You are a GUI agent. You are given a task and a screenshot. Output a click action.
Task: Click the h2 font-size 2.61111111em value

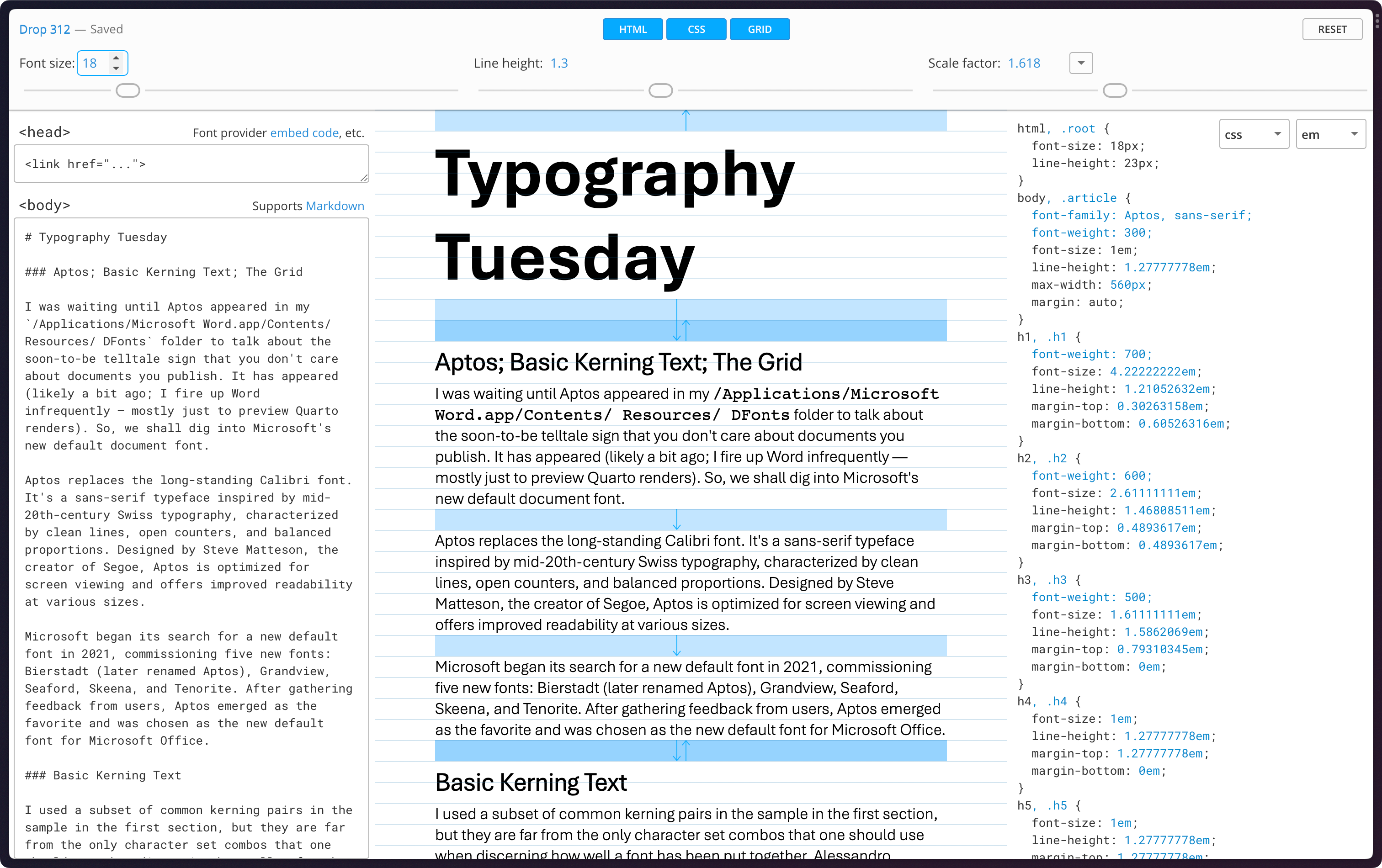point(1153,493)
